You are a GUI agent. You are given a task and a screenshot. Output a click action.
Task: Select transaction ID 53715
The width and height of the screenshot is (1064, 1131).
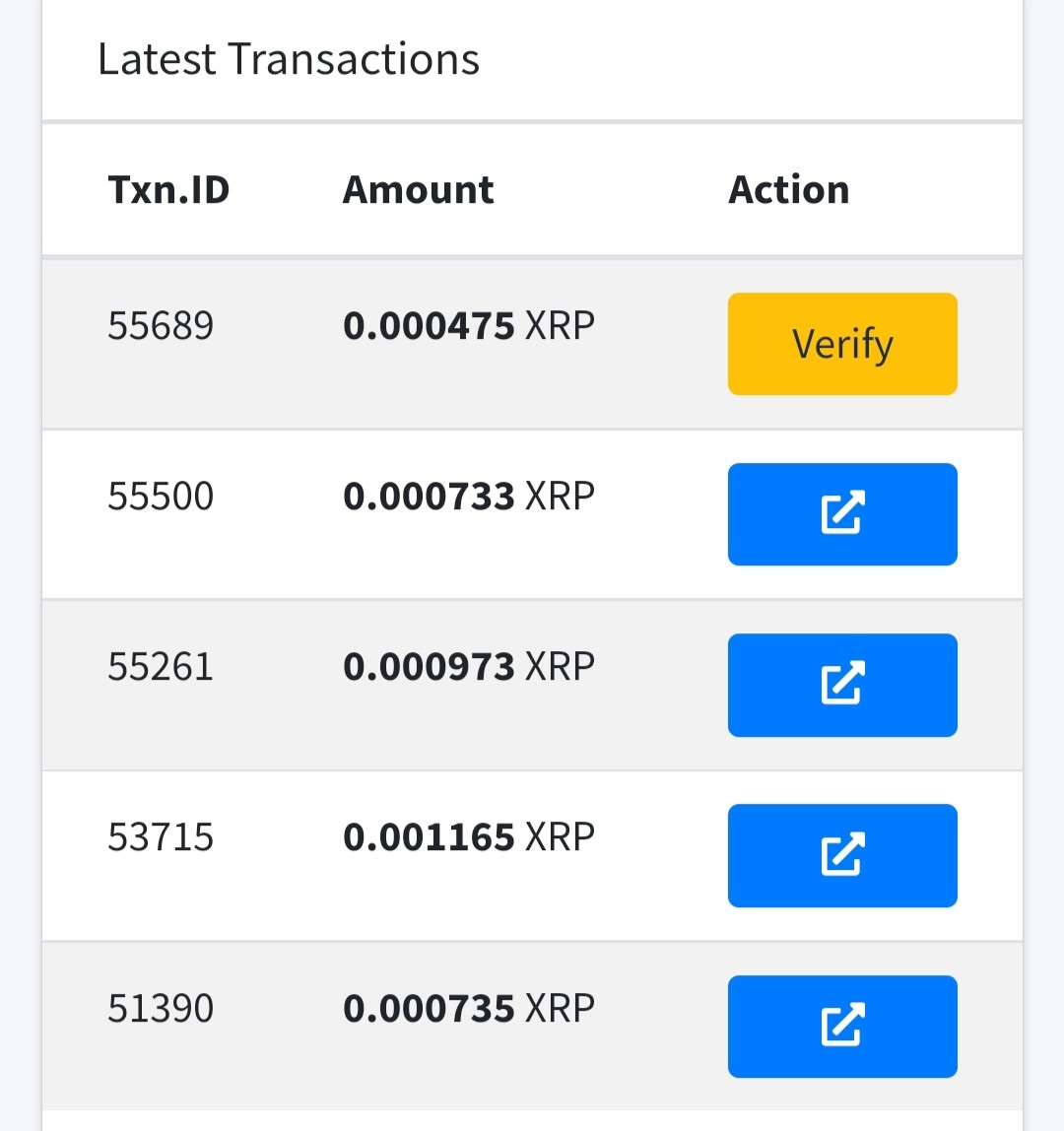[161, 837]
